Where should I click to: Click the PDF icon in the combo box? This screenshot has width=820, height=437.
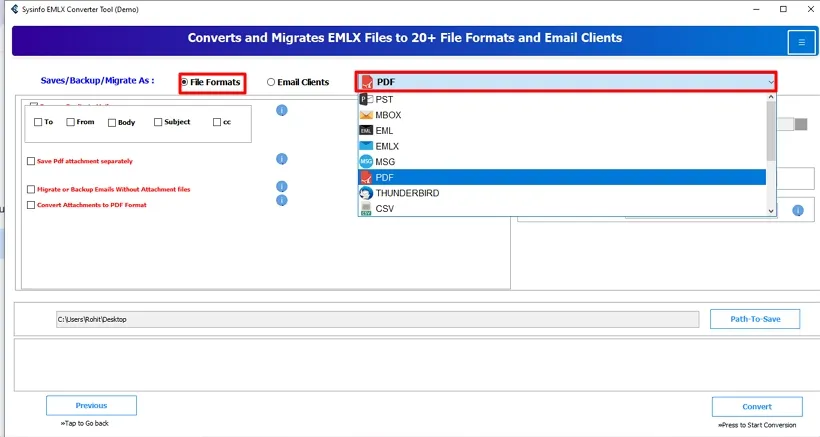coord(367,82)
